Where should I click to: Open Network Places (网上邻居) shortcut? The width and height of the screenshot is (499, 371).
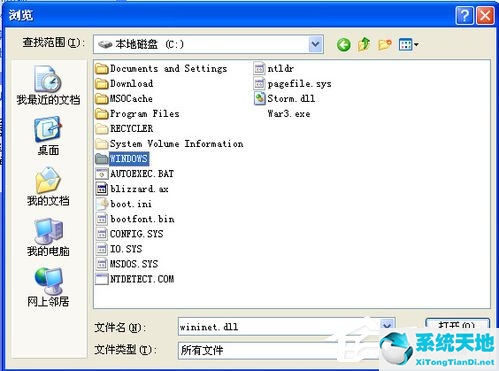pyautogui.click(x=48, y=288)
